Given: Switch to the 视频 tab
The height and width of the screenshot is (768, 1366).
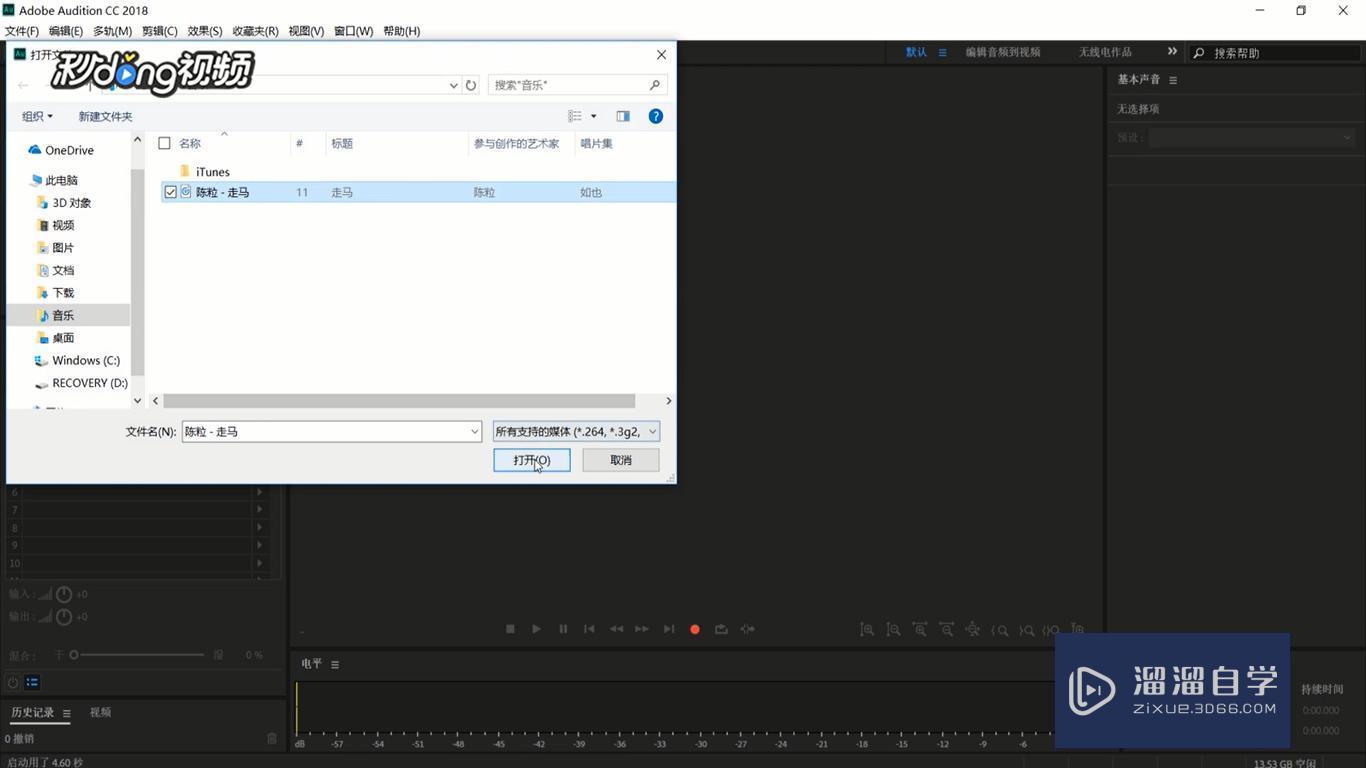Looking at the screenshot, I should pos(100,713).
